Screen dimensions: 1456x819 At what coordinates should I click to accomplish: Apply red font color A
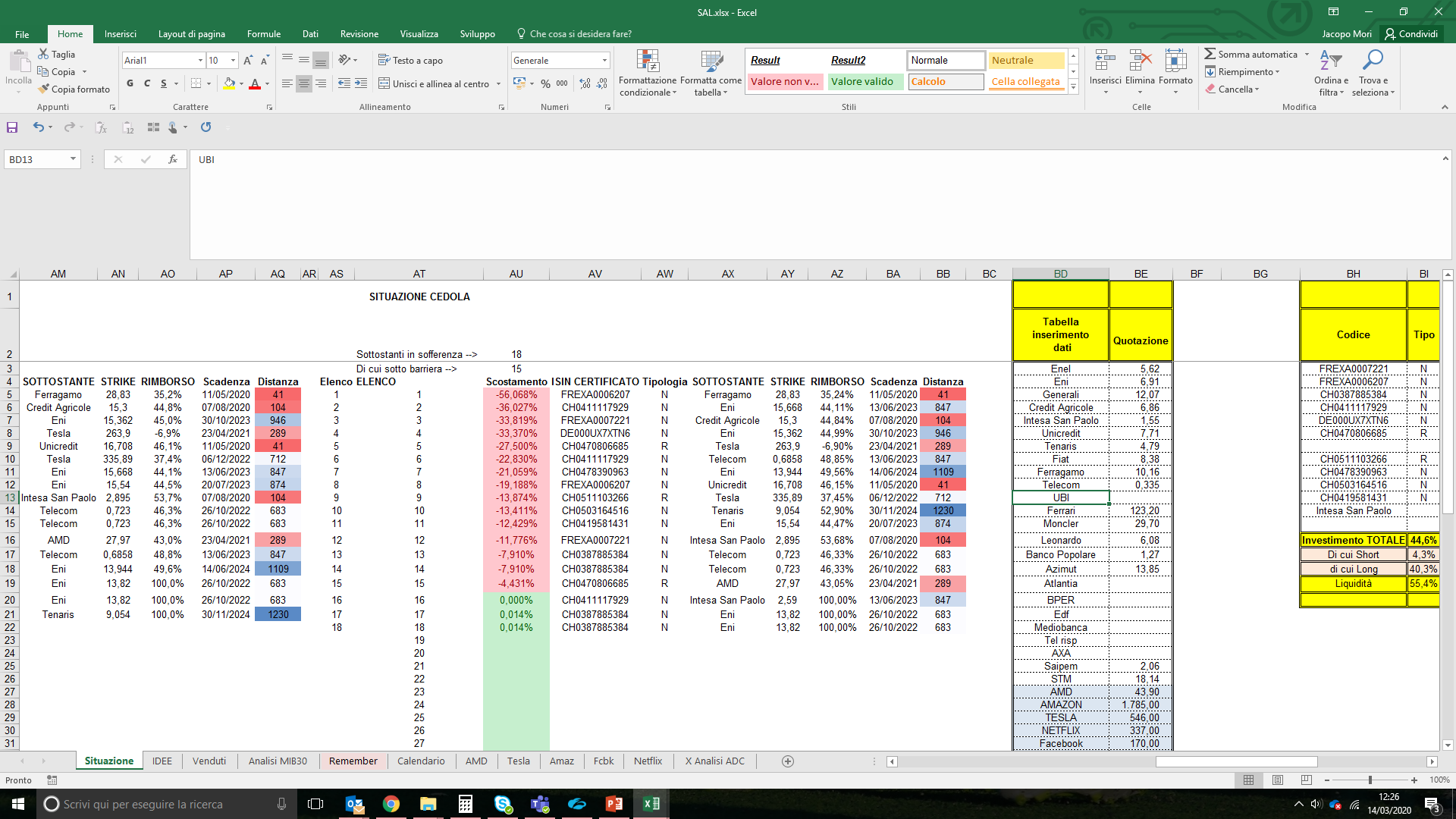click(255, 83)
